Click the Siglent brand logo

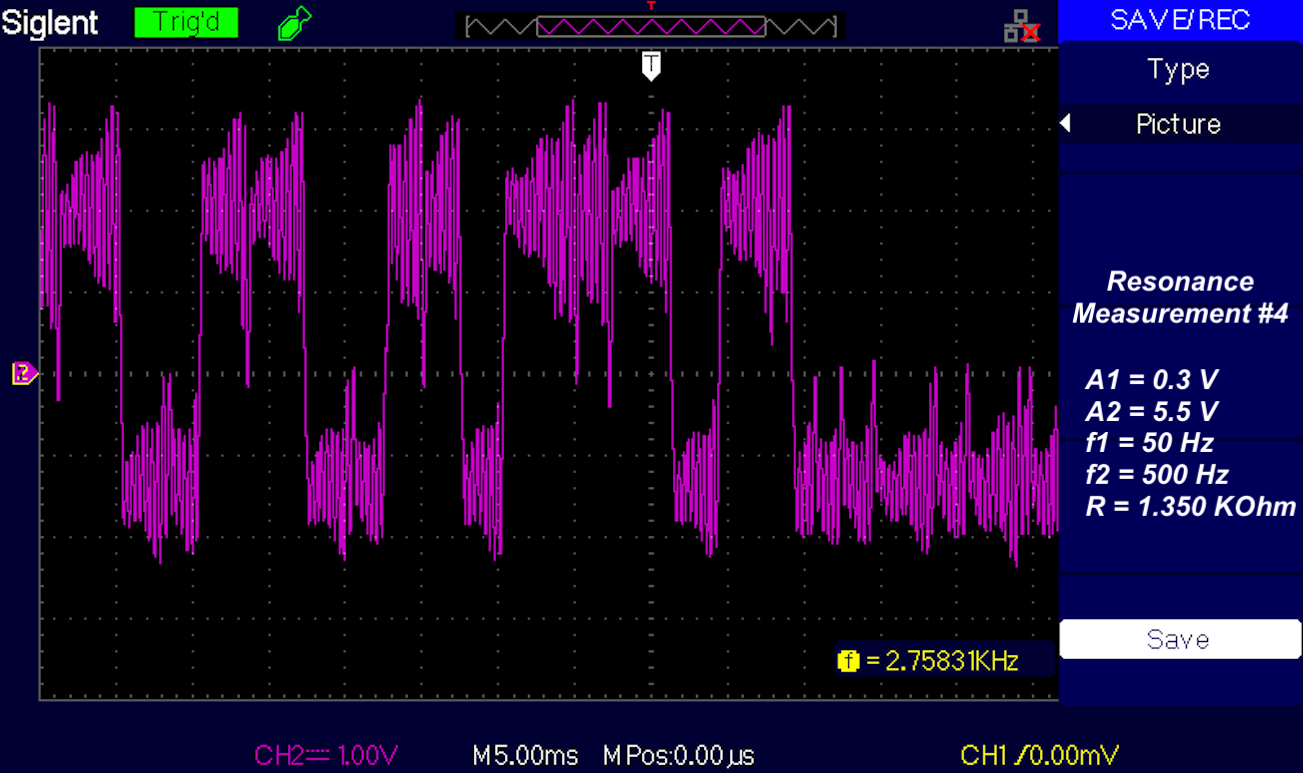click(x=50, y=23)
